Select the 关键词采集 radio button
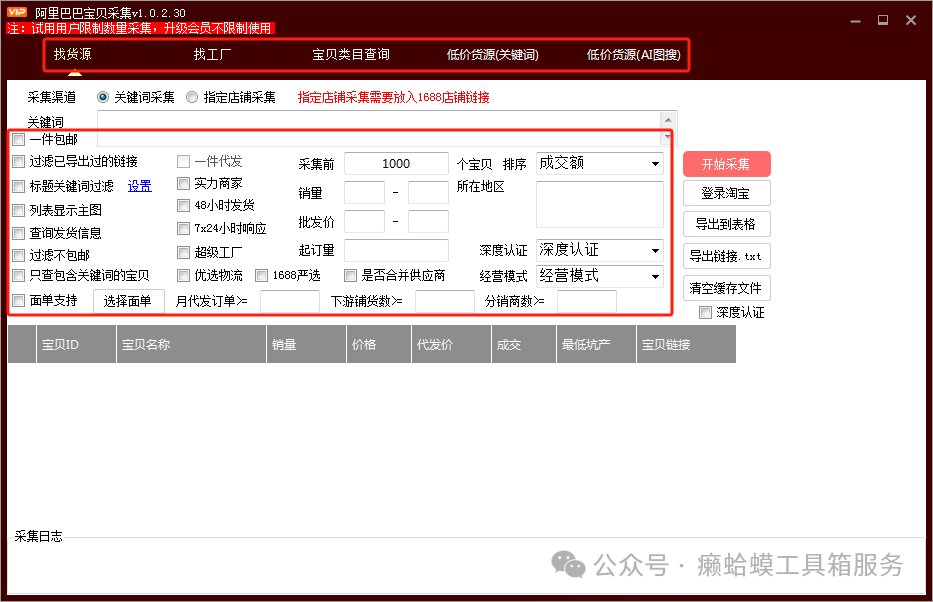 pyautogui.click(x=103, y=97)
